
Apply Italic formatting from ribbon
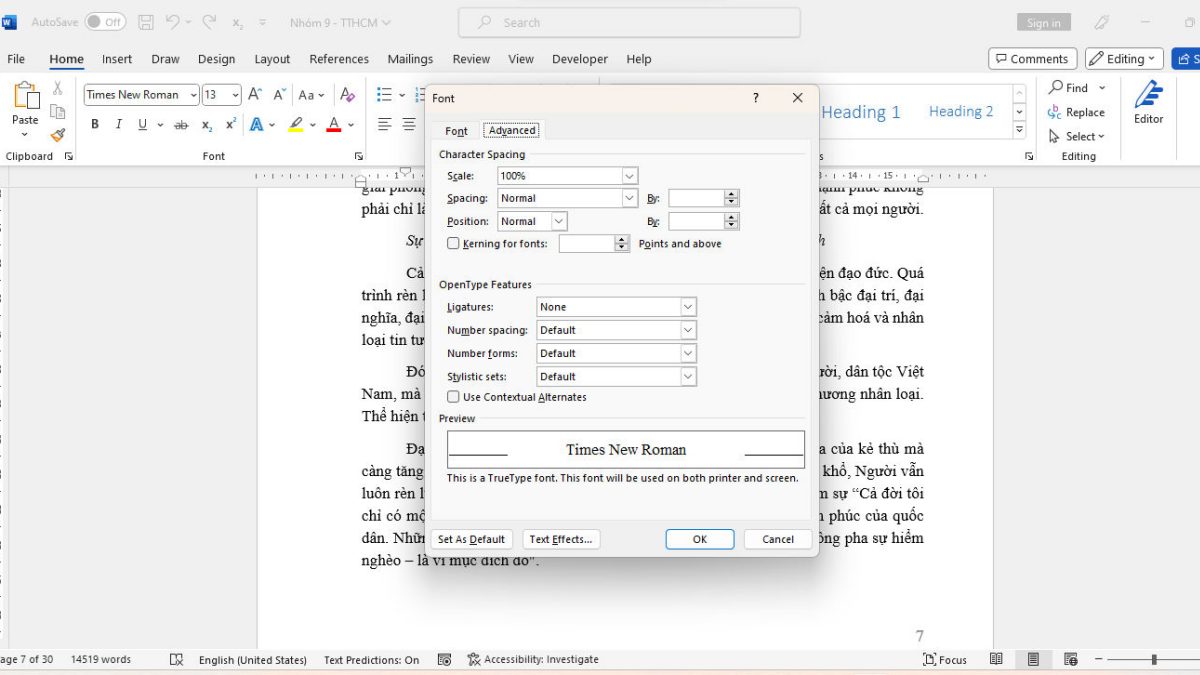[118, 125]
